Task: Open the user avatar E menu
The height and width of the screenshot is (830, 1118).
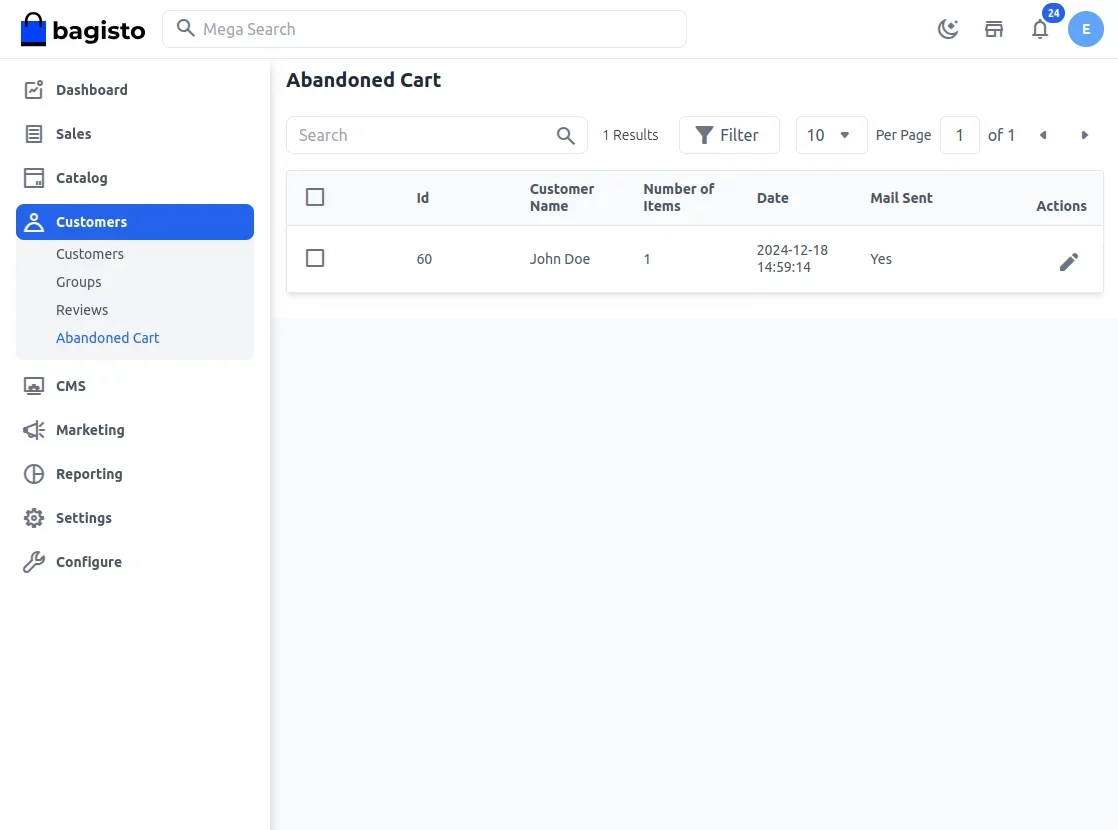Action: pos(1085,29)
